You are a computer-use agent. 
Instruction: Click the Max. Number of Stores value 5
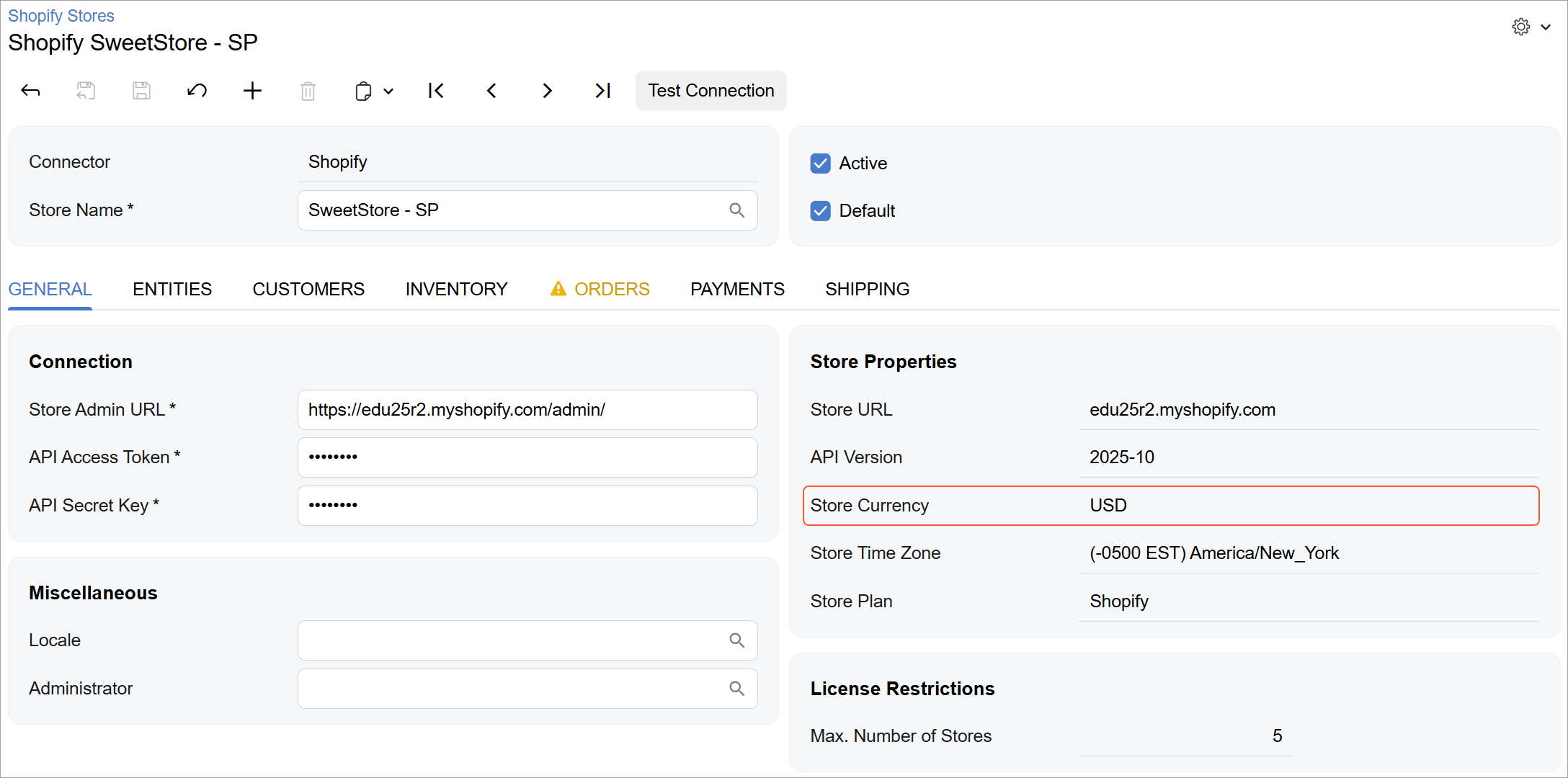[1278, 736]
